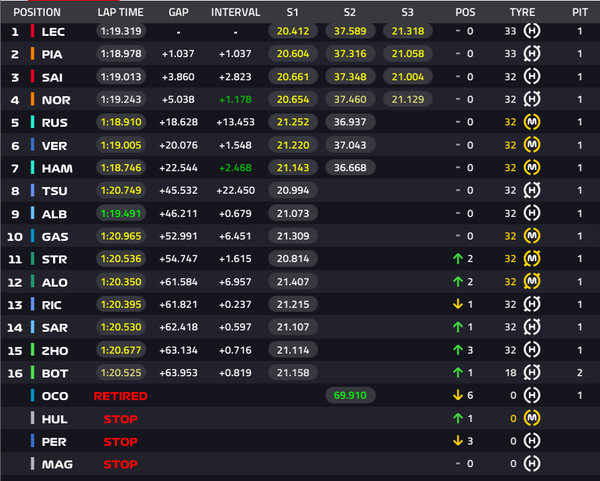Click green interval +1.178
Image resolution: width=600 pixels, height=481 pixels.
click(x=235, y=99)
